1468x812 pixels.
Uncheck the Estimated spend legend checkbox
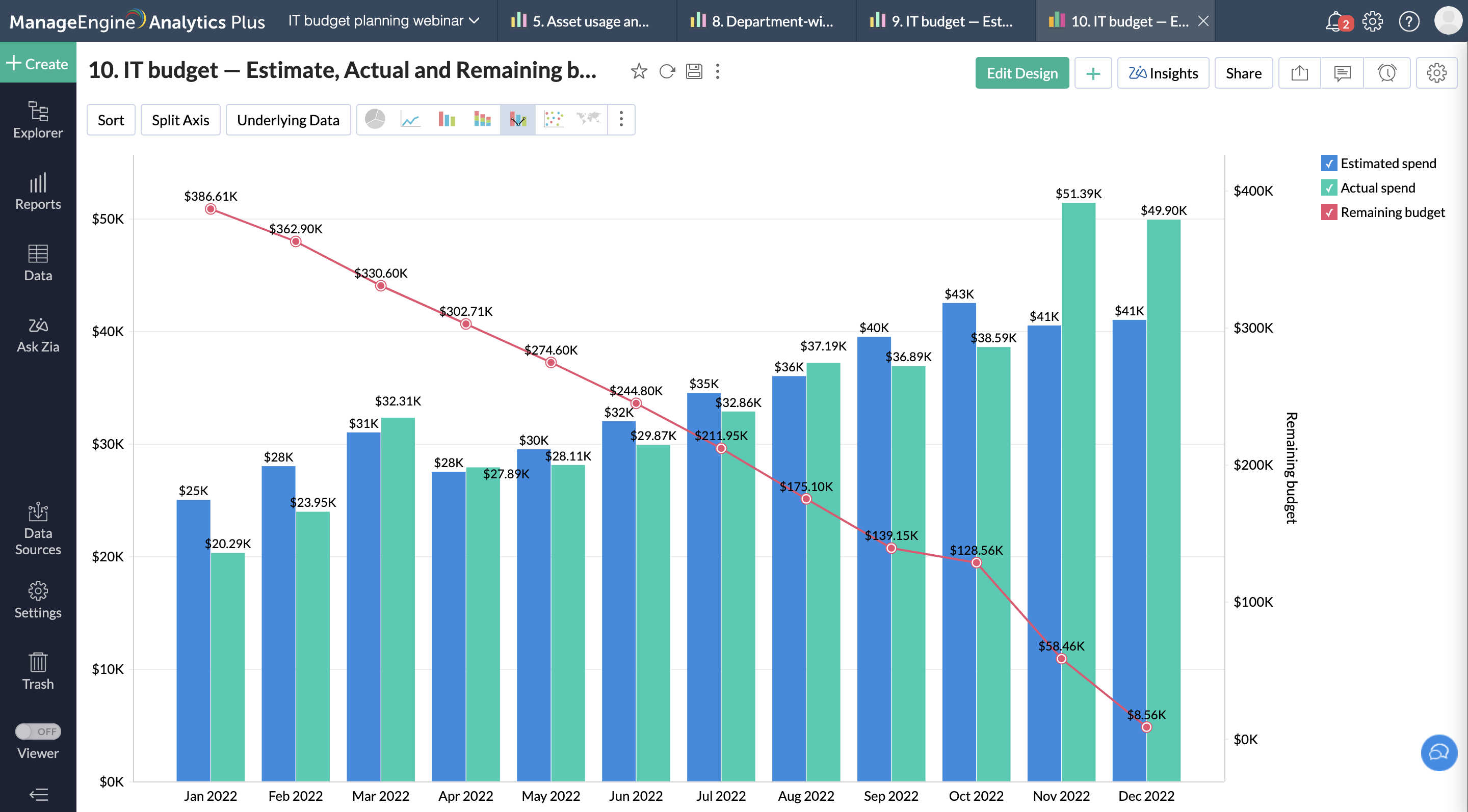click(1328, 164)
